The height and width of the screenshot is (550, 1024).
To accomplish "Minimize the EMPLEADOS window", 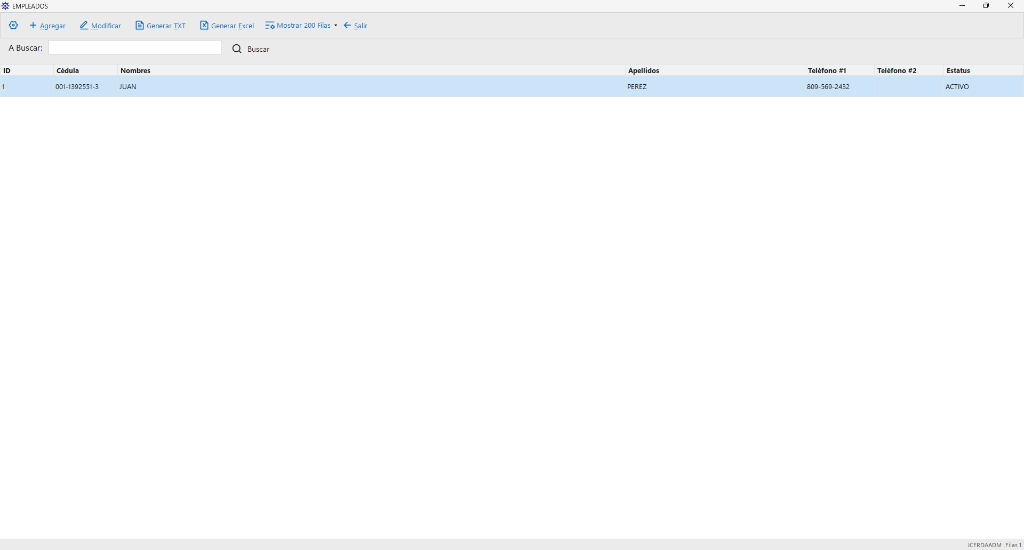I will point(962,6).
